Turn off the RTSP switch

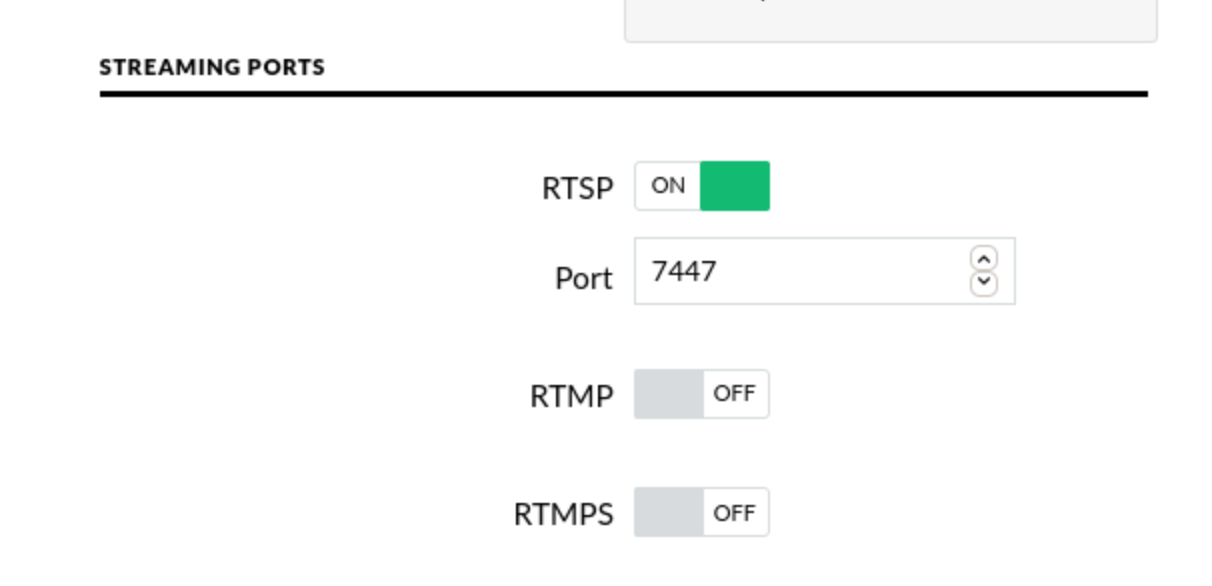pos(702,186)
